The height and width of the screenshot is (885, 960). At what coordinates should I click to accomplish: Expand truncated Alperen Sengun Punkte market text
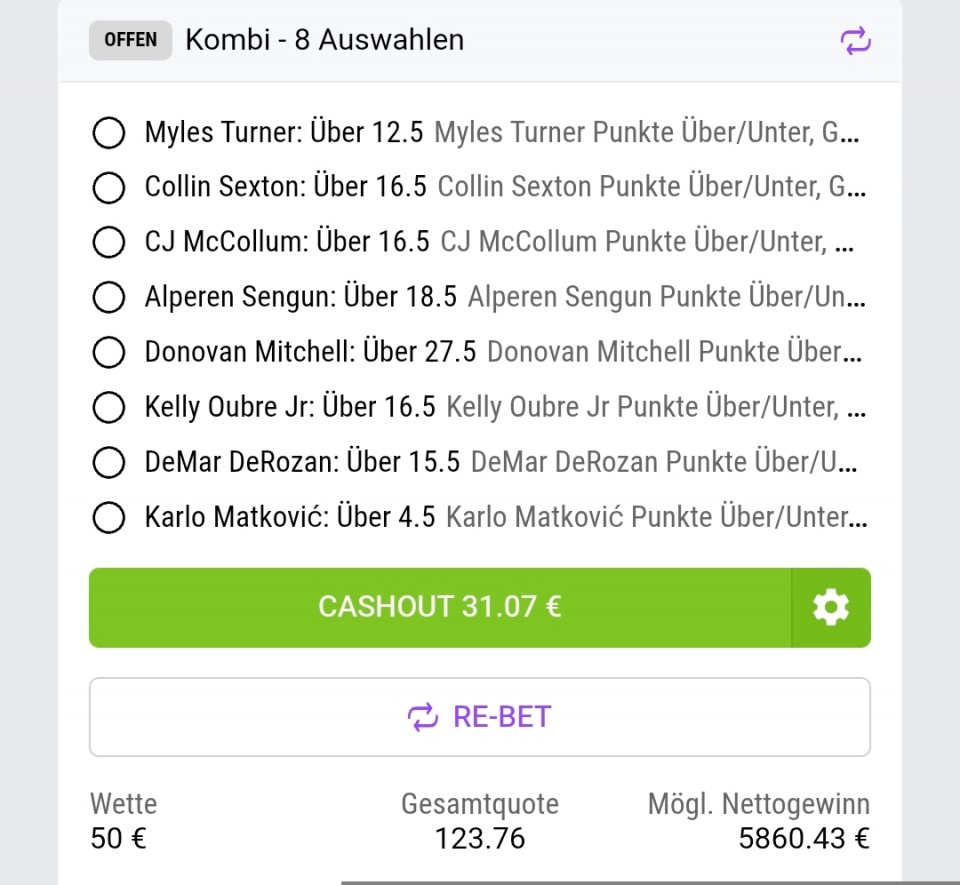666,297
